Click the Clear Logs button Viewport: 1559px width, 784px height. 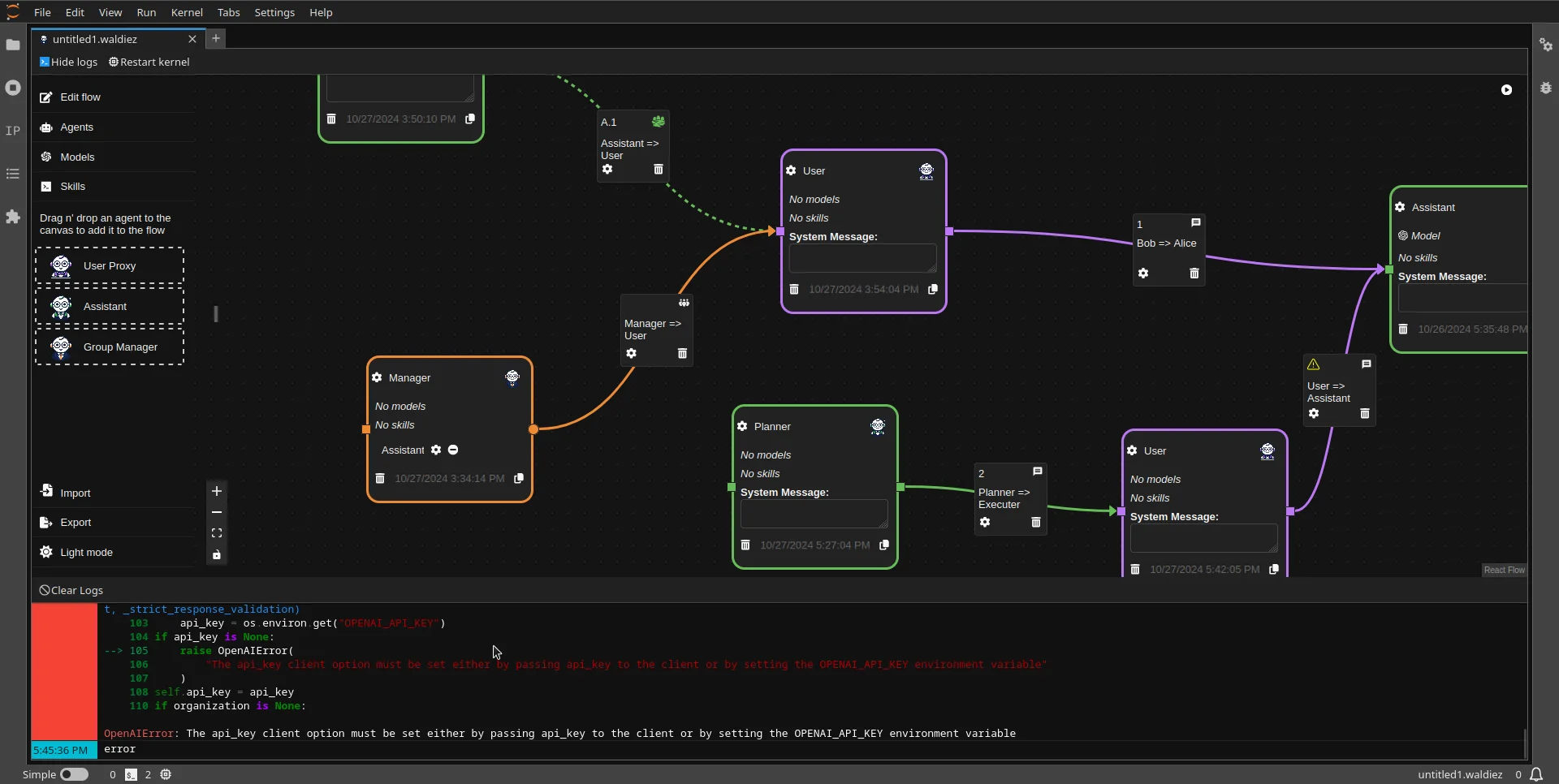pos(71,589)
